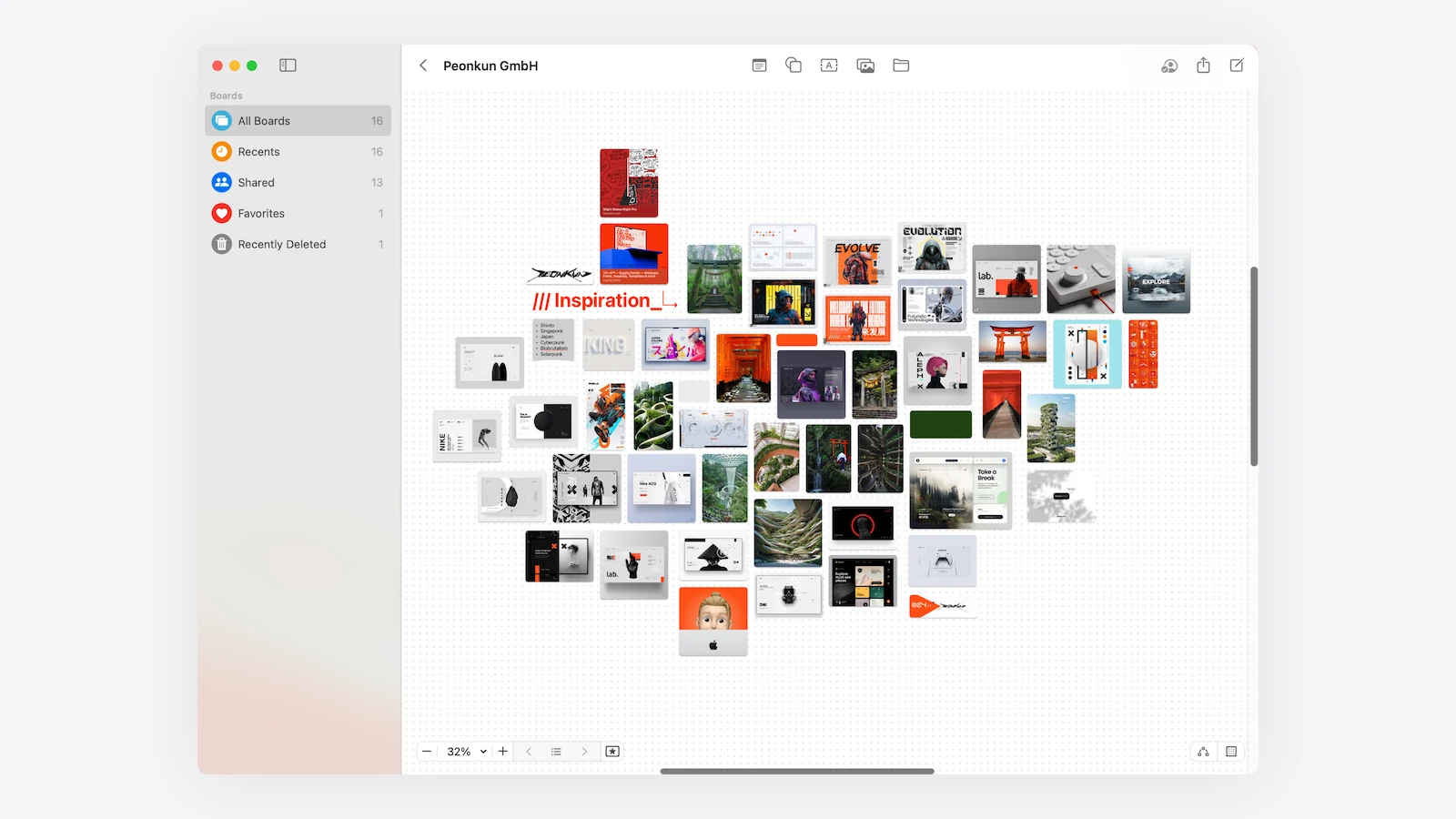Create a new board with compose icon
Screen dimensions: 1456x819
[x=1237, y=66]
